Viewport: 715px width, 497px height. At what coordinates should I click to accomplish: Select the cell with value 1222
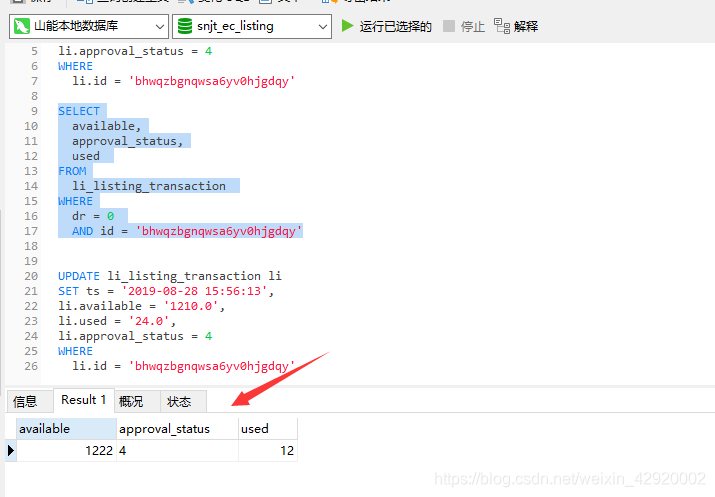(x=67, y=450)
